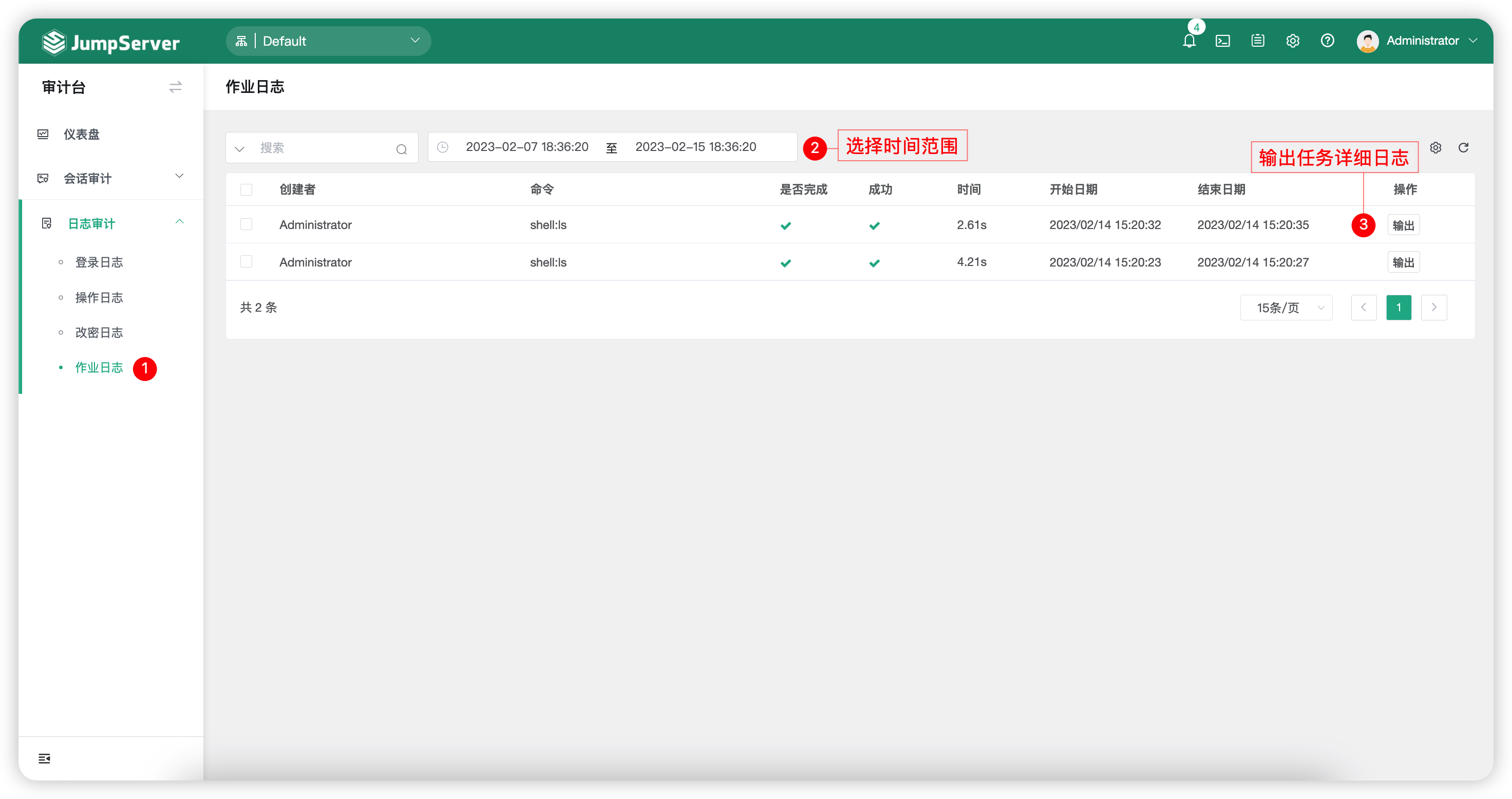Open the Default organization dropdown

tap(329, 41)
